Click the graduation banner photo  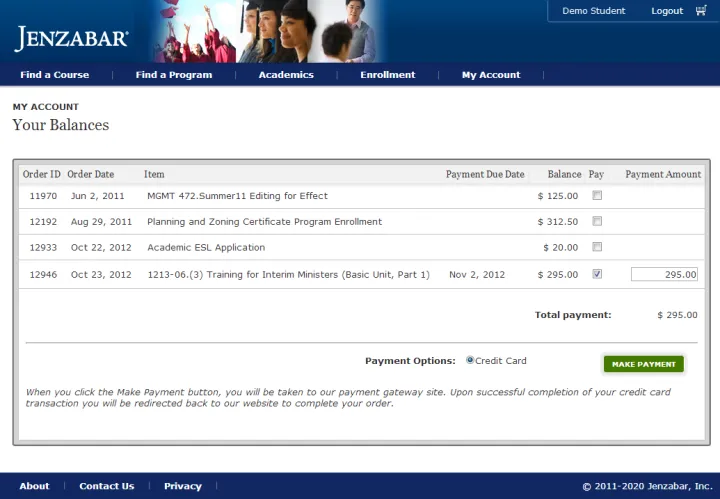tap(265, 31)
